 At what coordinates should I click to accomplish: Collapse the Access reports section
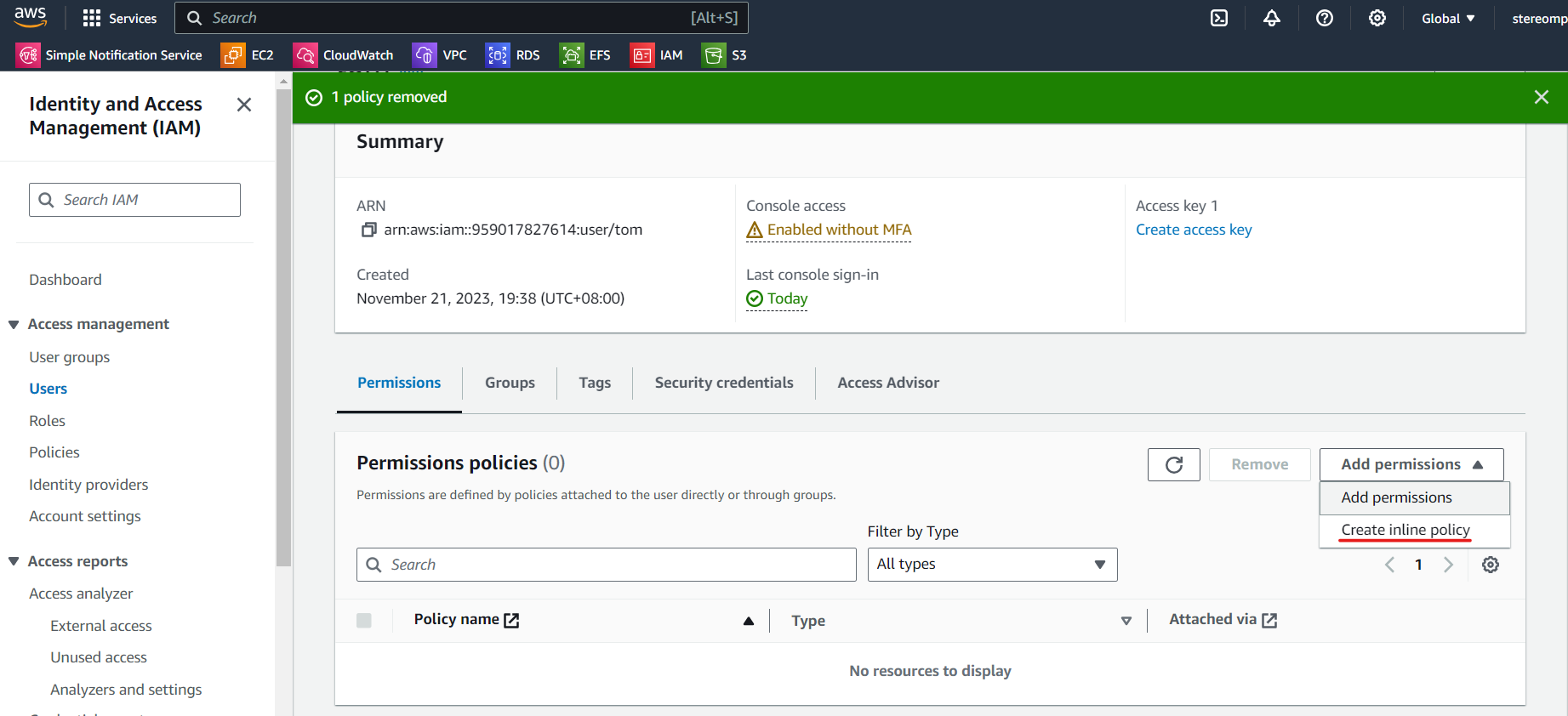pos(14,561)
